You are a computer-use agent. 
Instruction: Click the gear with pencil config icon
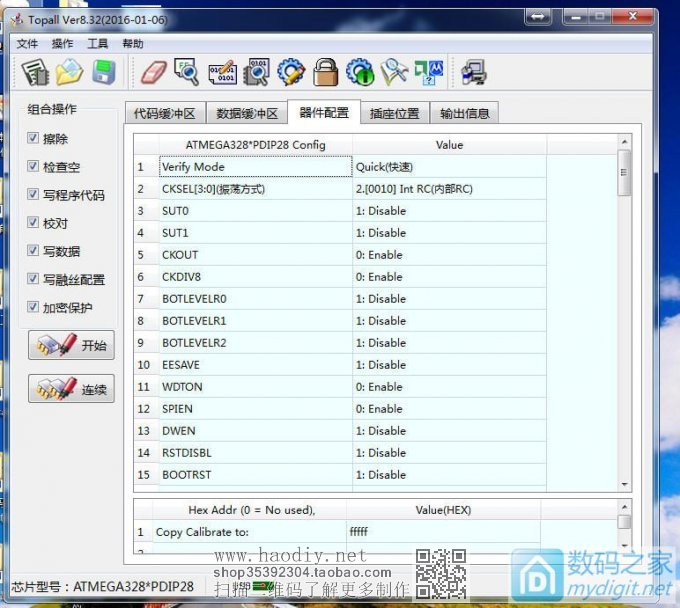point(291,72)
